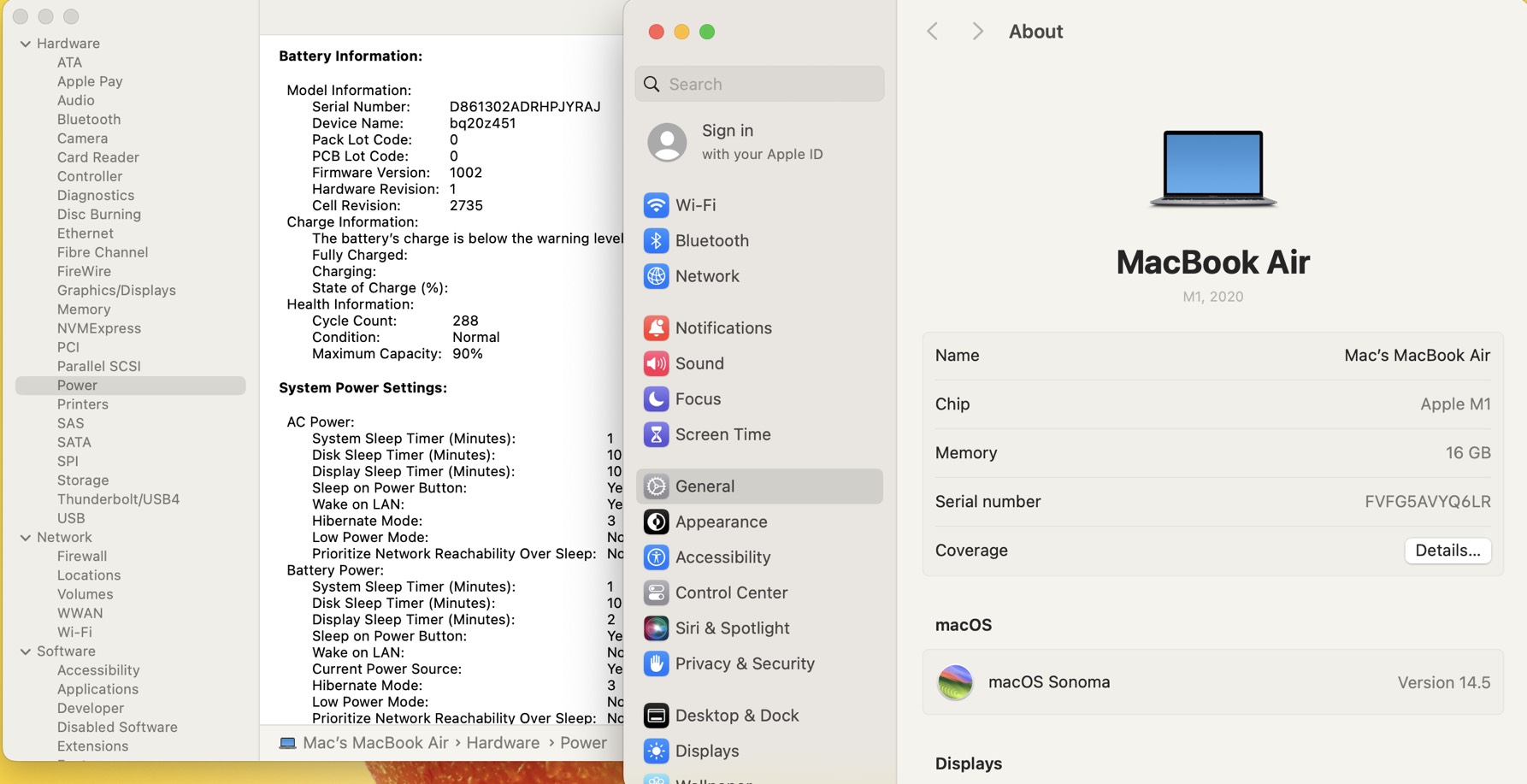The image size is (1527, 784).
Task: Go back with the left chevron
Action: point(933,32)
